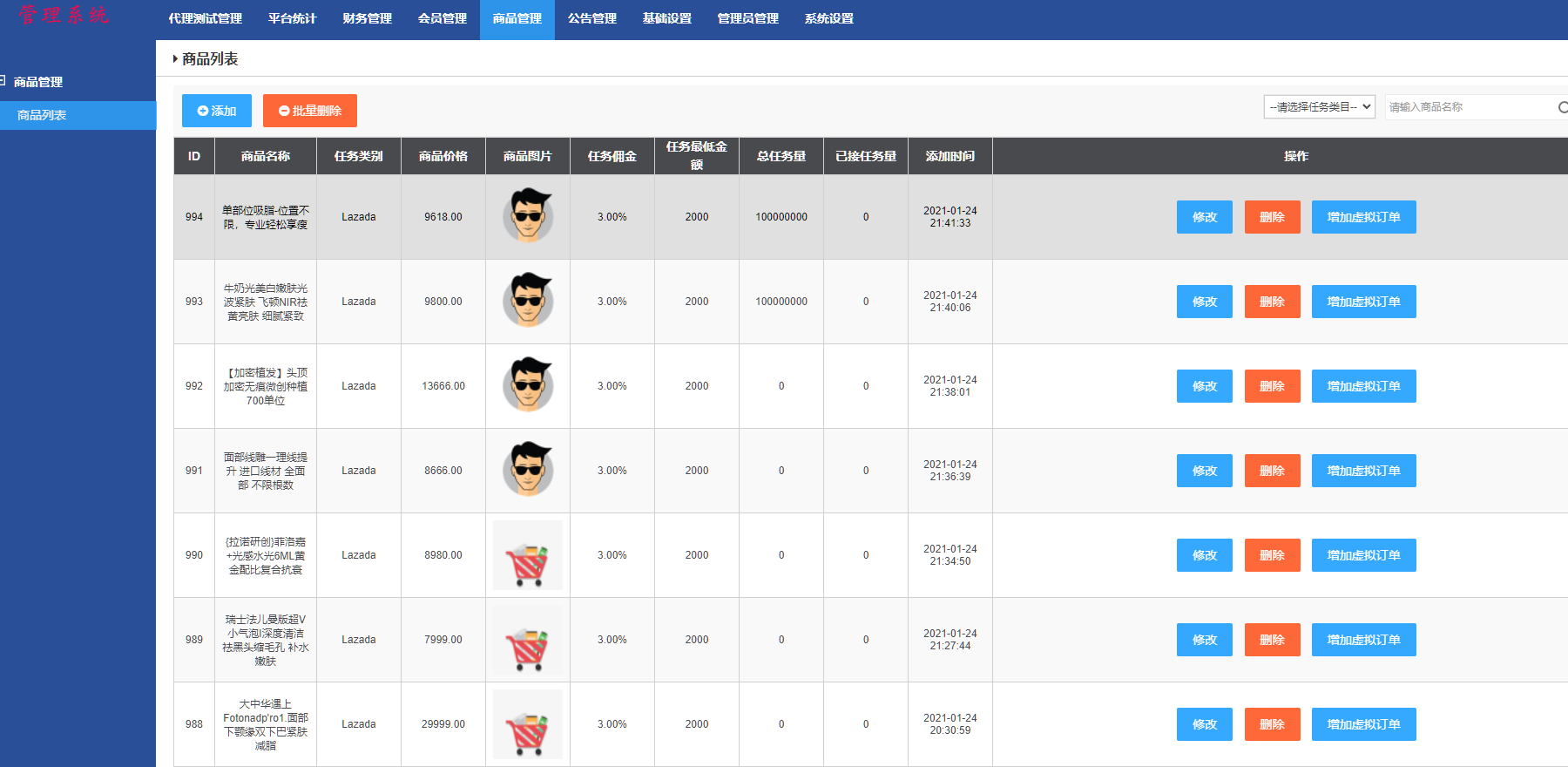The height and width of the screenshot is (767, 1568).
Task: Collapse the 商品管理 sidebar section
Action: 3,81
